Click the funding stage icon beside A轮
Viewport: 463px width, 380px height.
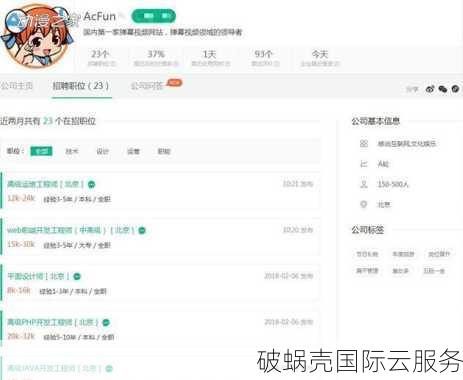(364, 164)
